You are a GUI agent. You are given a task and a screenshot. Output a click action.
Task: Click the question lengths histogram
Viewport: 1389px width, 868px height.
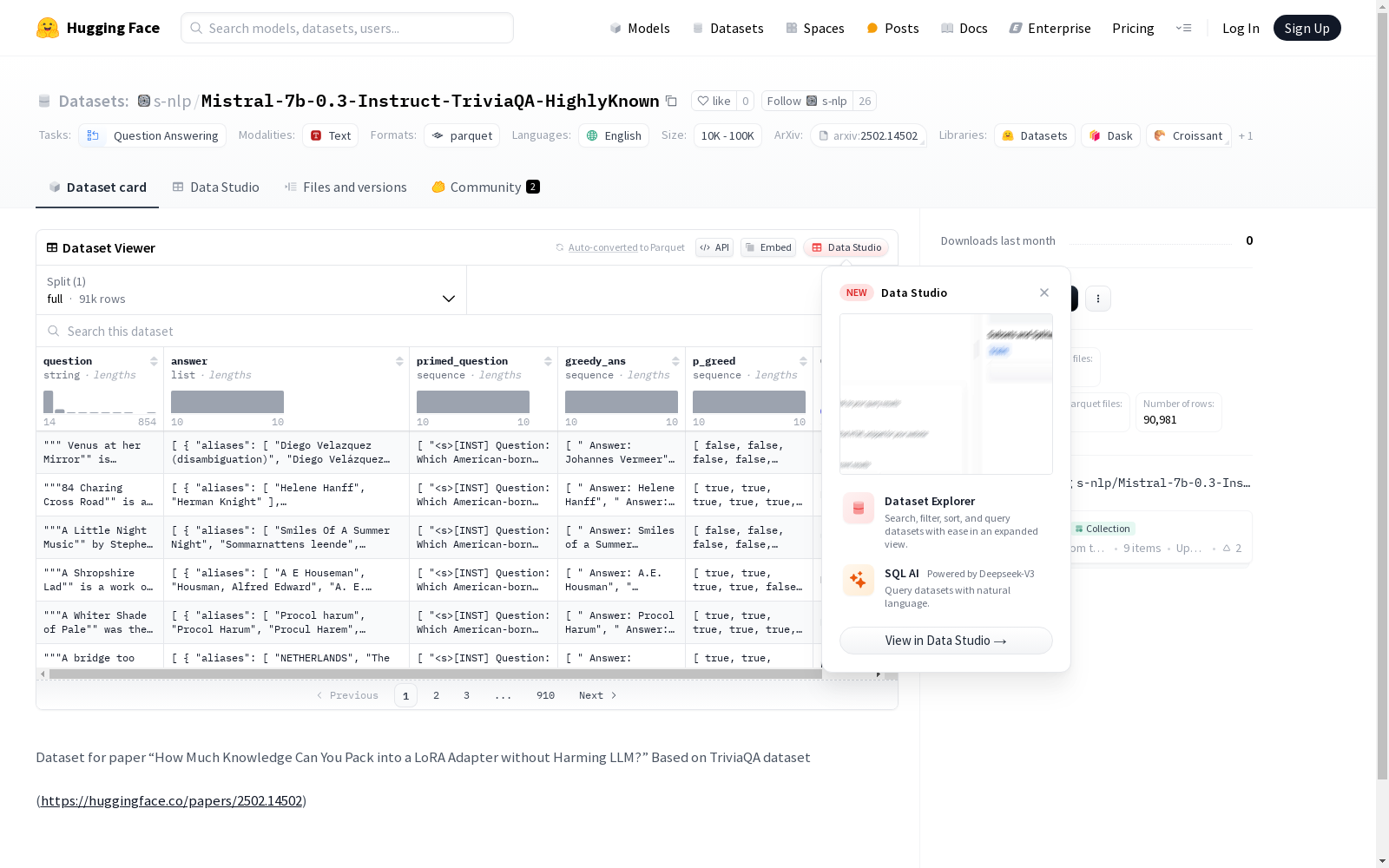click(100, 402)
